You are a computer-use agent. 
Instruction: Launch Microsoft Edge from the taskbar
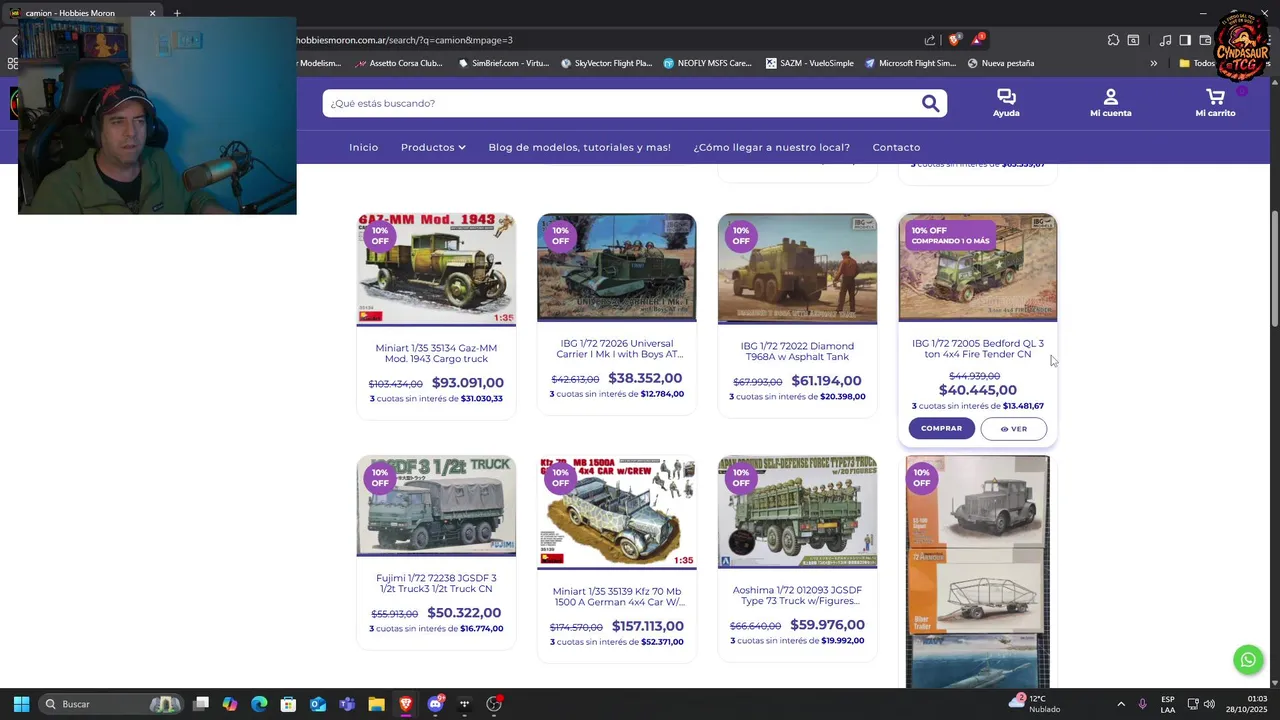pos(259,704)
